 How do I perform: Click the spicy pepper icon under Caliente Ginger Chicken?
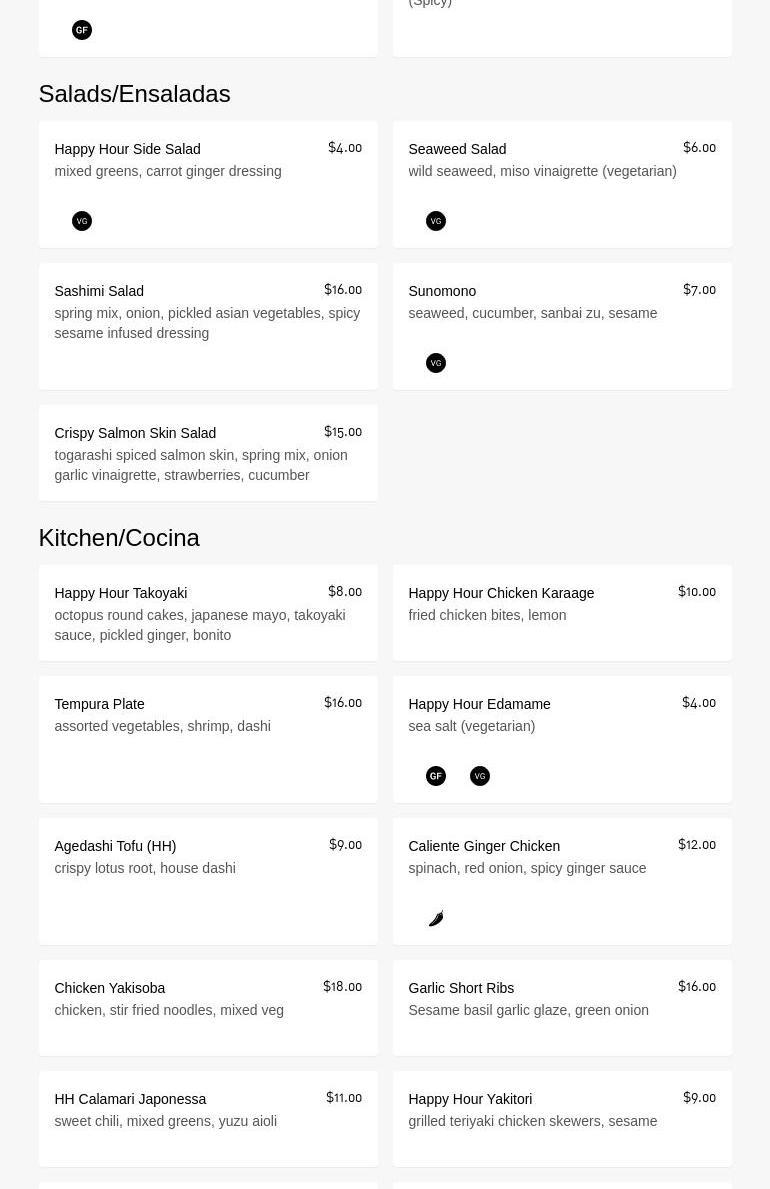click(x=436, y=918)
